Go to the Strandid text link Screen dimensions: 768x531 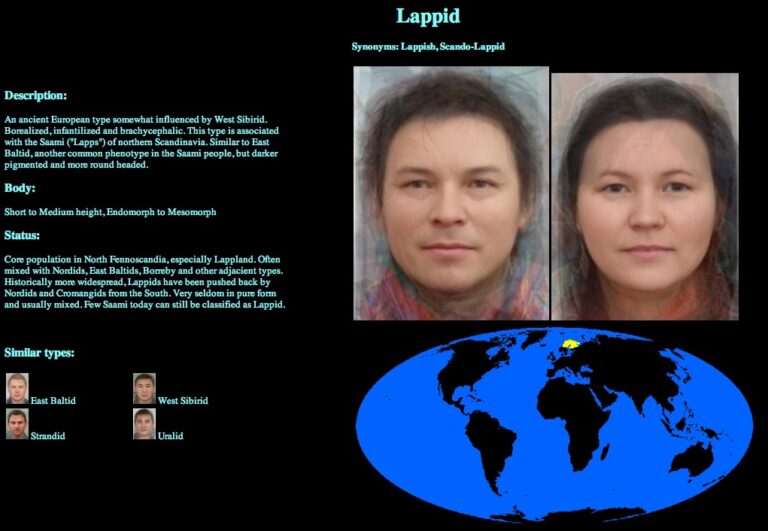49,437
